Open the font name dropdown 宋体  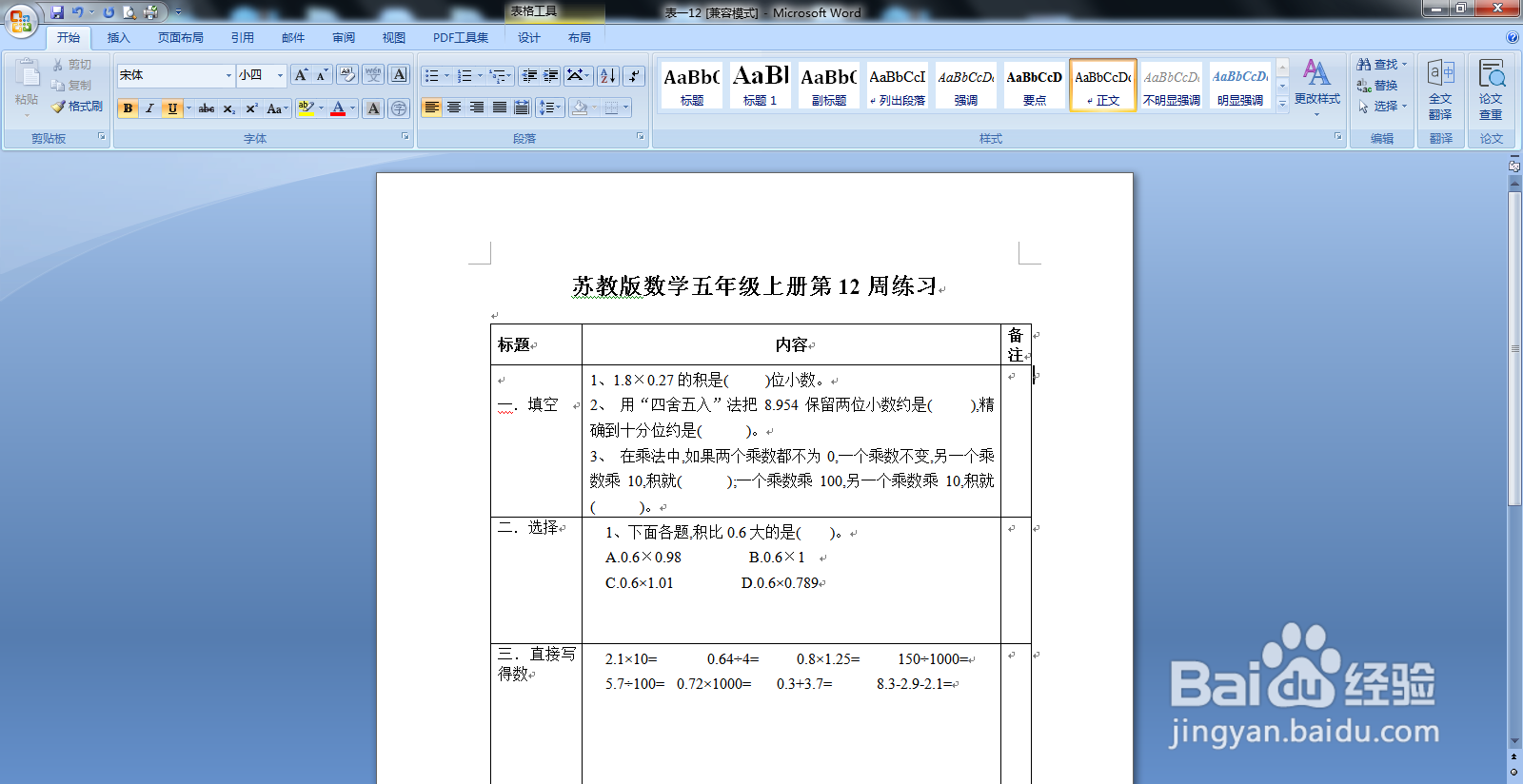pyautogui.click(x=228, y=75)
